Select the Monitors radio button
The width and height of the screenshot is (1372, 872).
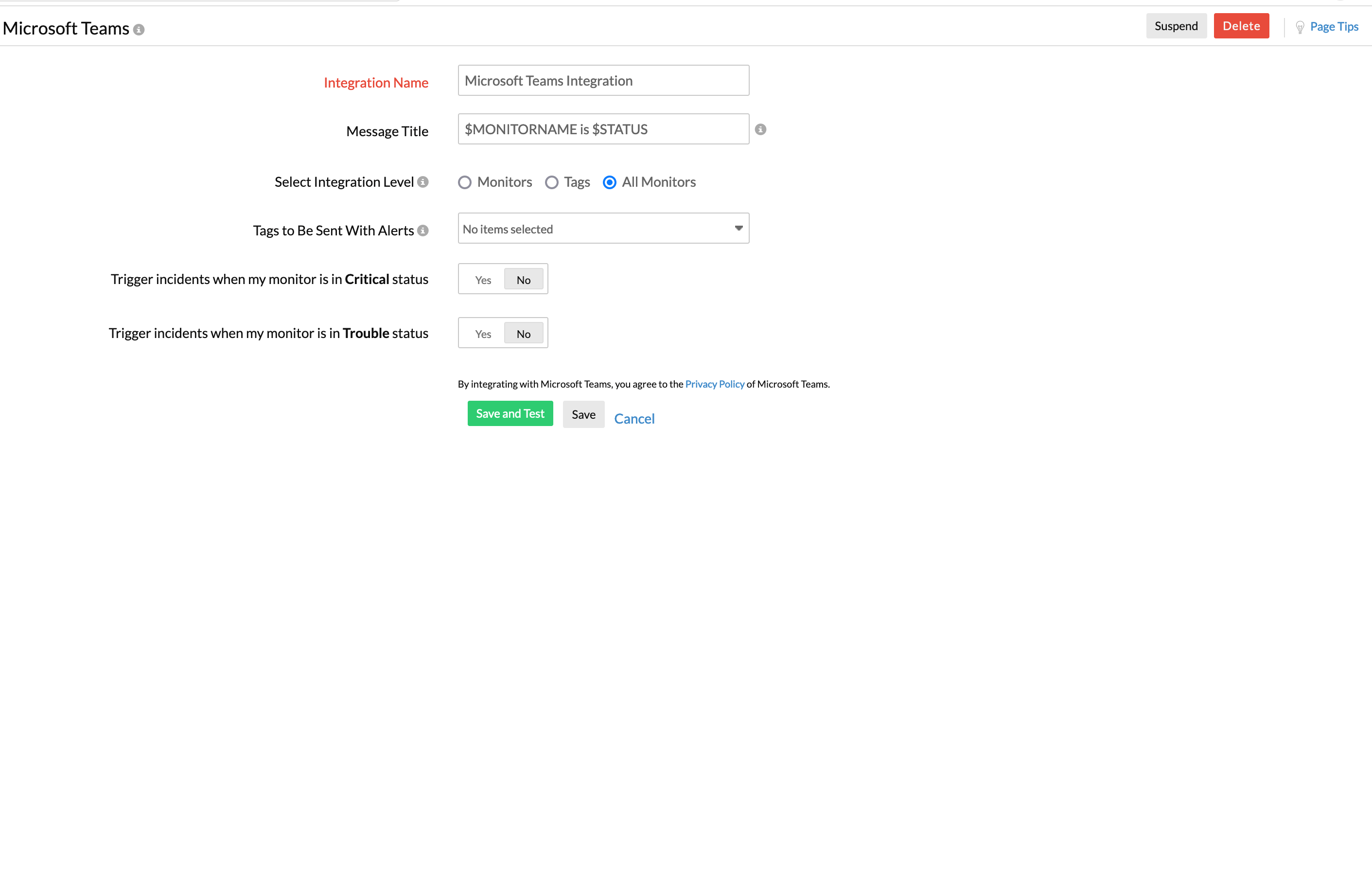click(464, 182)
